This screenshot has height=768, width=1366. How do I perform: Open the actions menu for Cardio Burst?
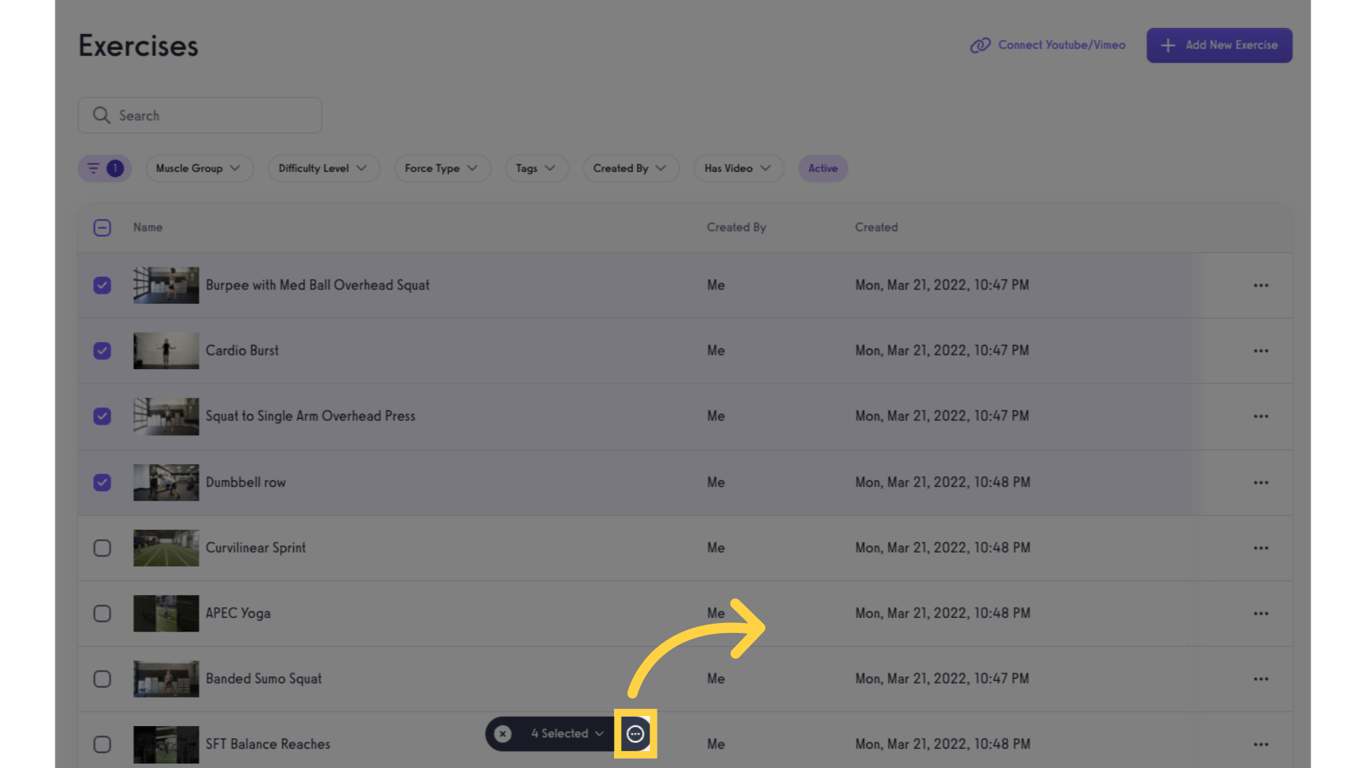[1261, 350]
